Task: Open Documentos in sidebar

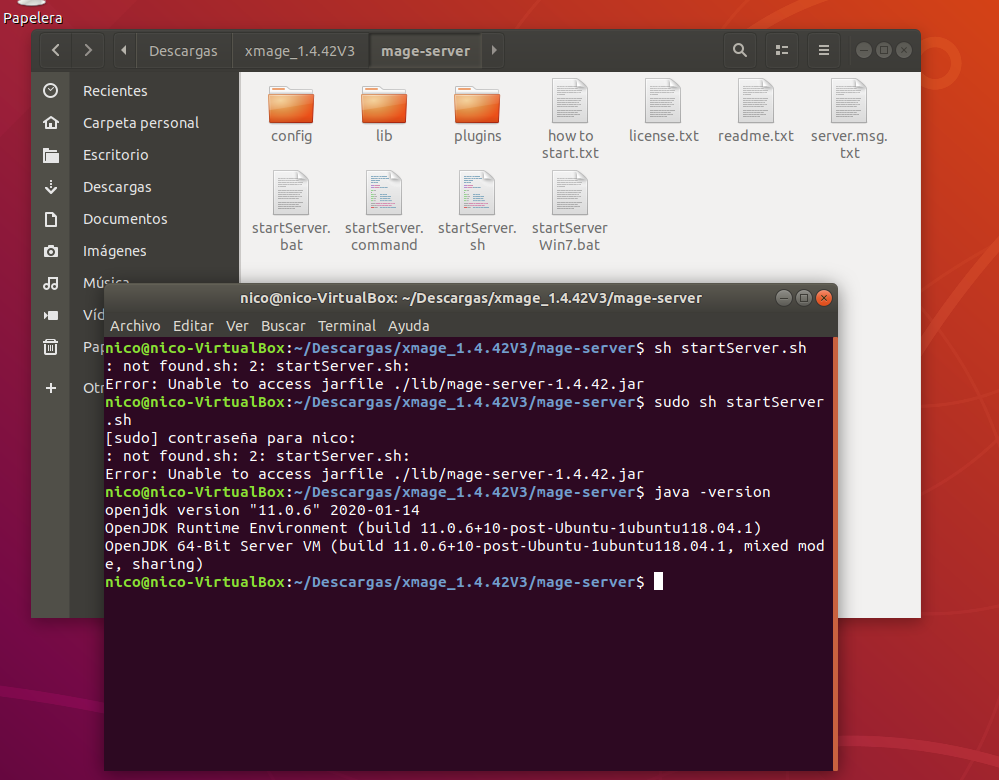Action: 125,219
